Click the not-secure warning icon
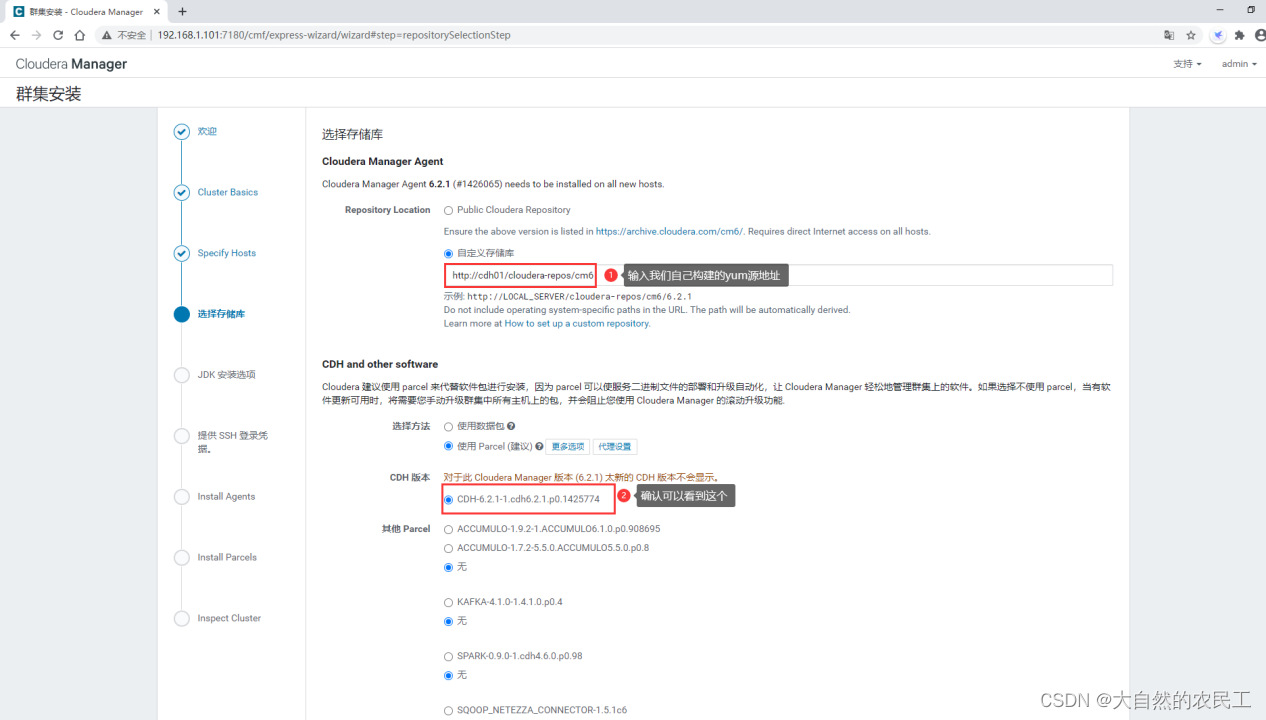Image resolution: width=1266 pixels, height=720 pixels. point(106,35)
